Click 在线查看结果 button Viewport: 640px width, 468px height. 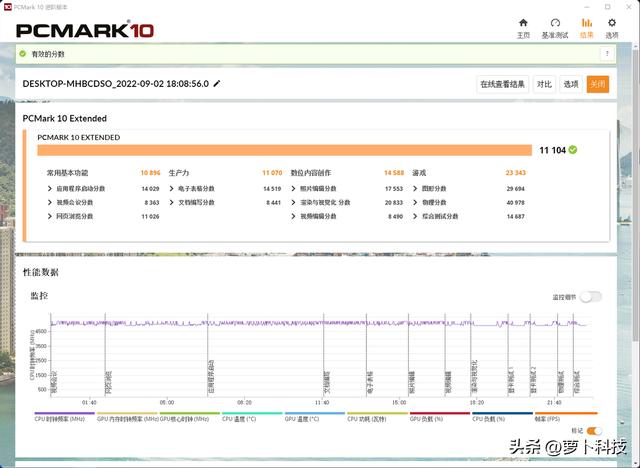pyautogui.click(x=502, y=84)
